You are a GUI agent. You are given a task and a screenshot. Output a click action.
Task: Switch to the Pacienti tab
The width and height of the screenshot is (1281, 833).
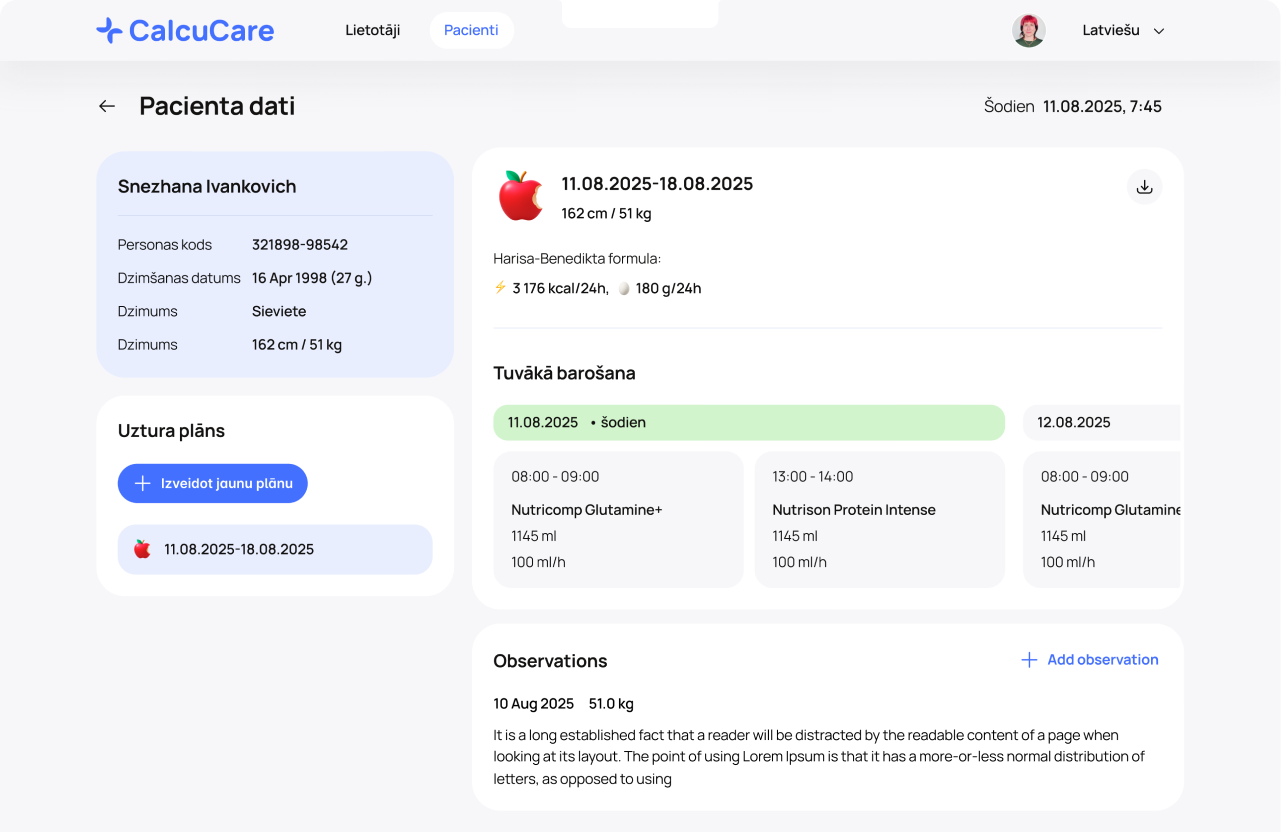(x=471, y=31)
